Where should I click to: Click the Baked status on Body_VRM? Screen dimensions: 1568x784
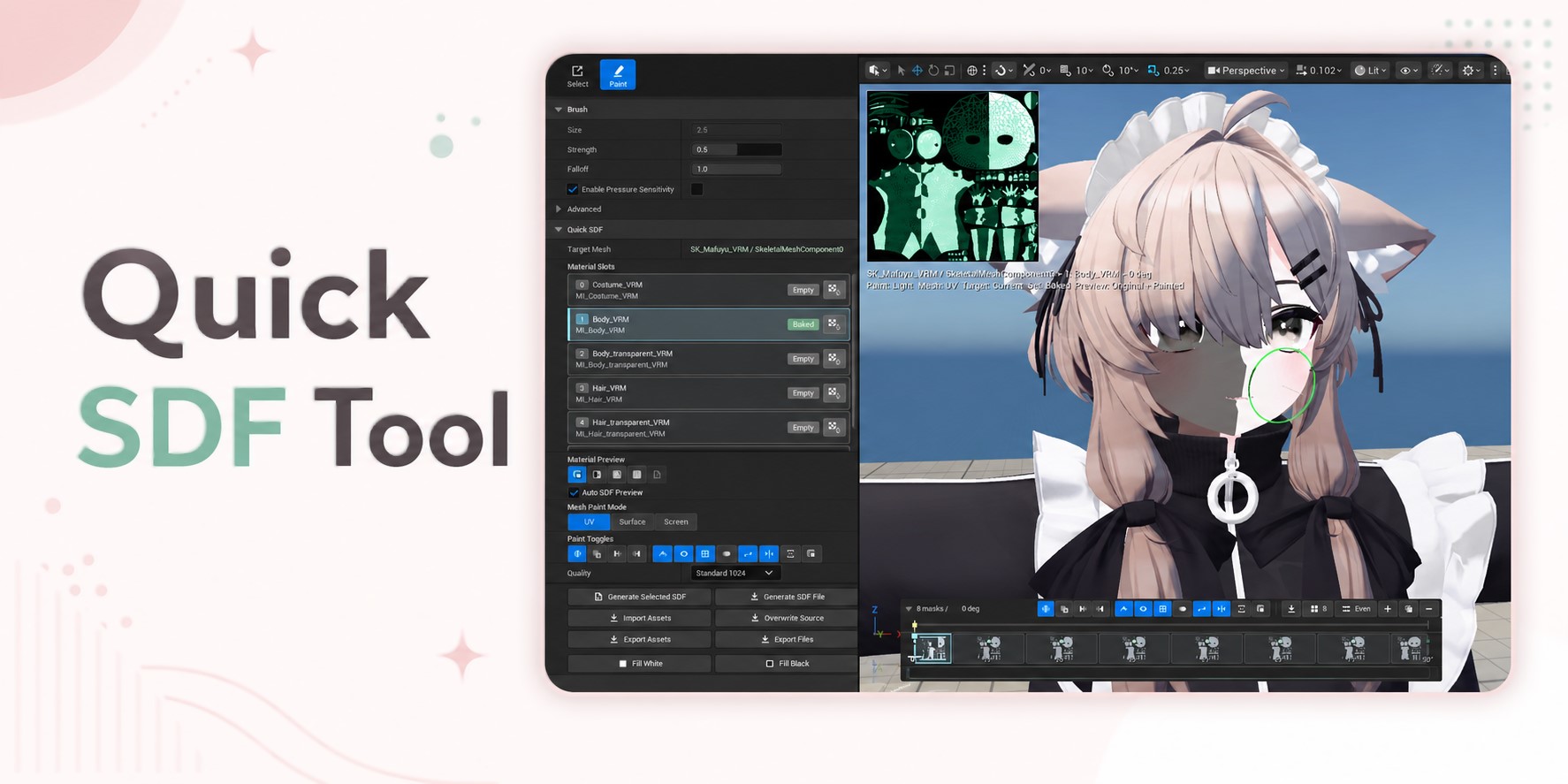coord(803,324)
